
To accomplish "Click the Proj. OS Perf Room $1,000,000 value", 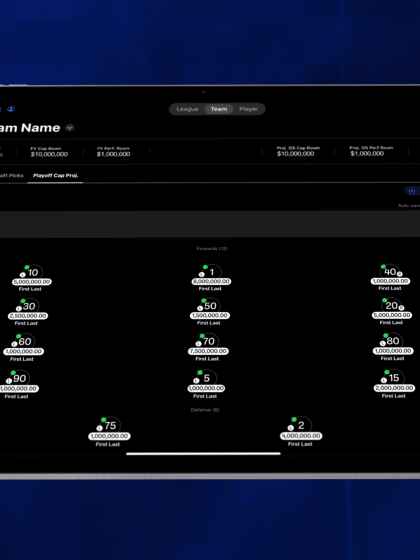I will click(367, 153).
